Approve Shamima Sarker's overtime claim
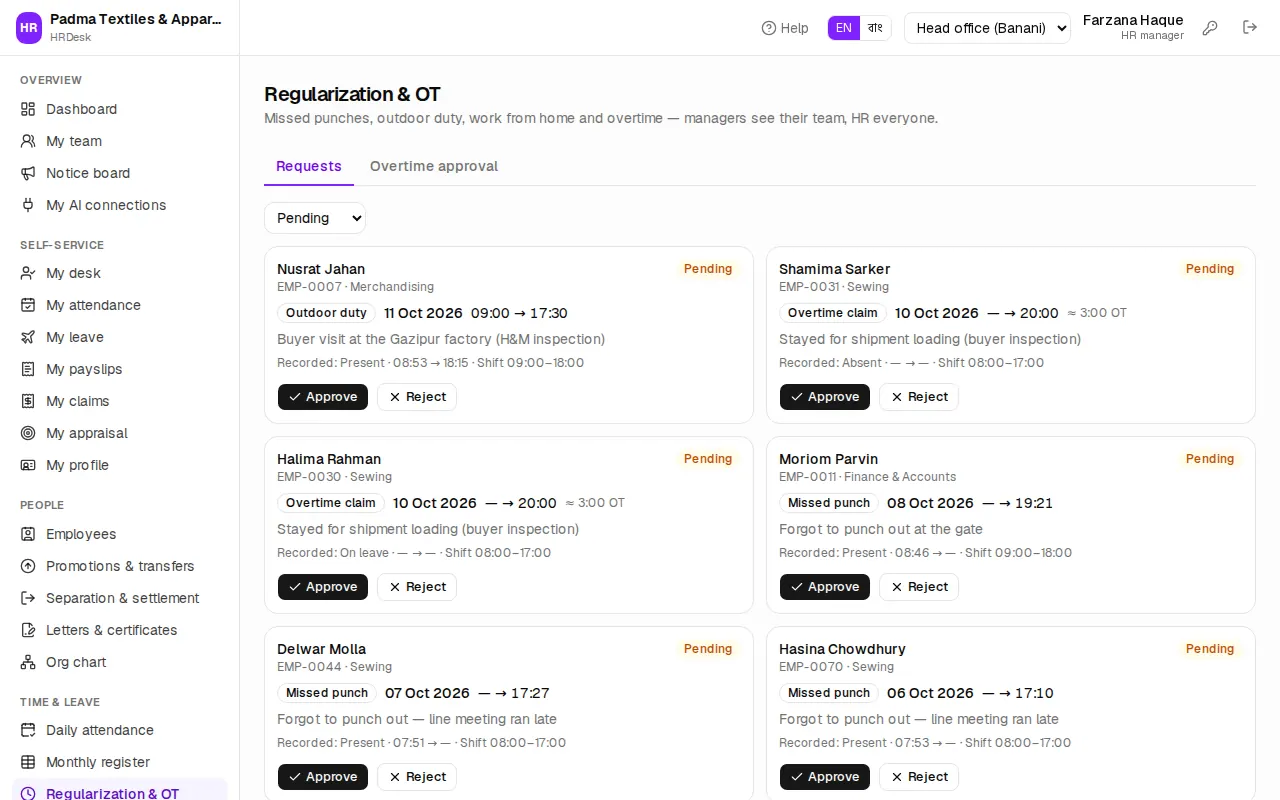Viewport: 1280px width, 800px height. point(825,397)
